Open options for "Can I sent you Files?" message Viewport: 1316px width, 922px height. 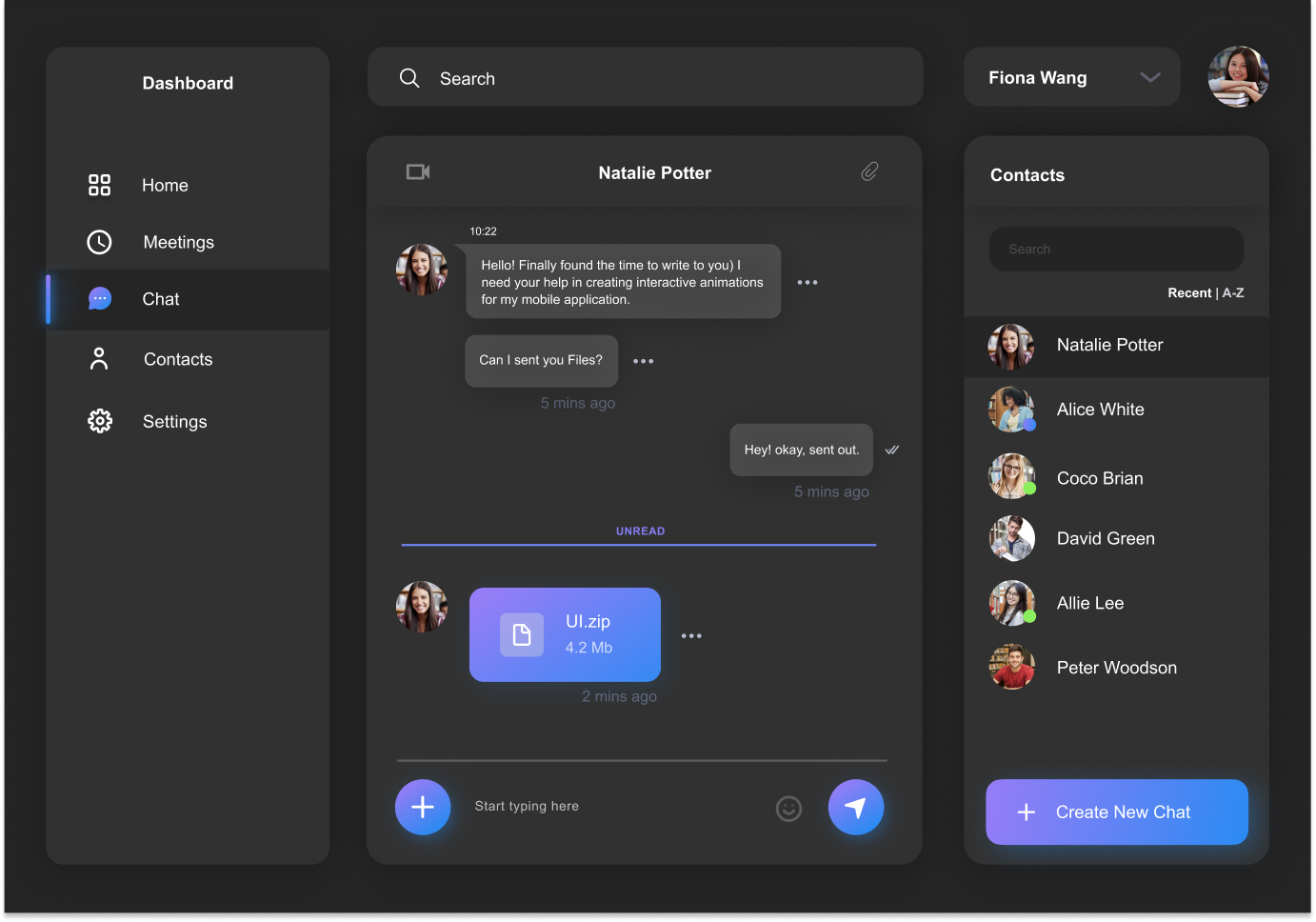644,361
